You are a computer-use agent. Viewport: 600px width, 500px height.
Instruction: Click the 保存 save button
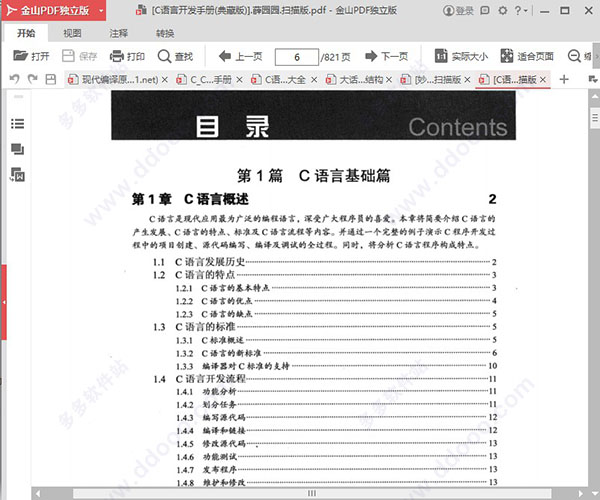pyautogui.click(x=80, y=57)
